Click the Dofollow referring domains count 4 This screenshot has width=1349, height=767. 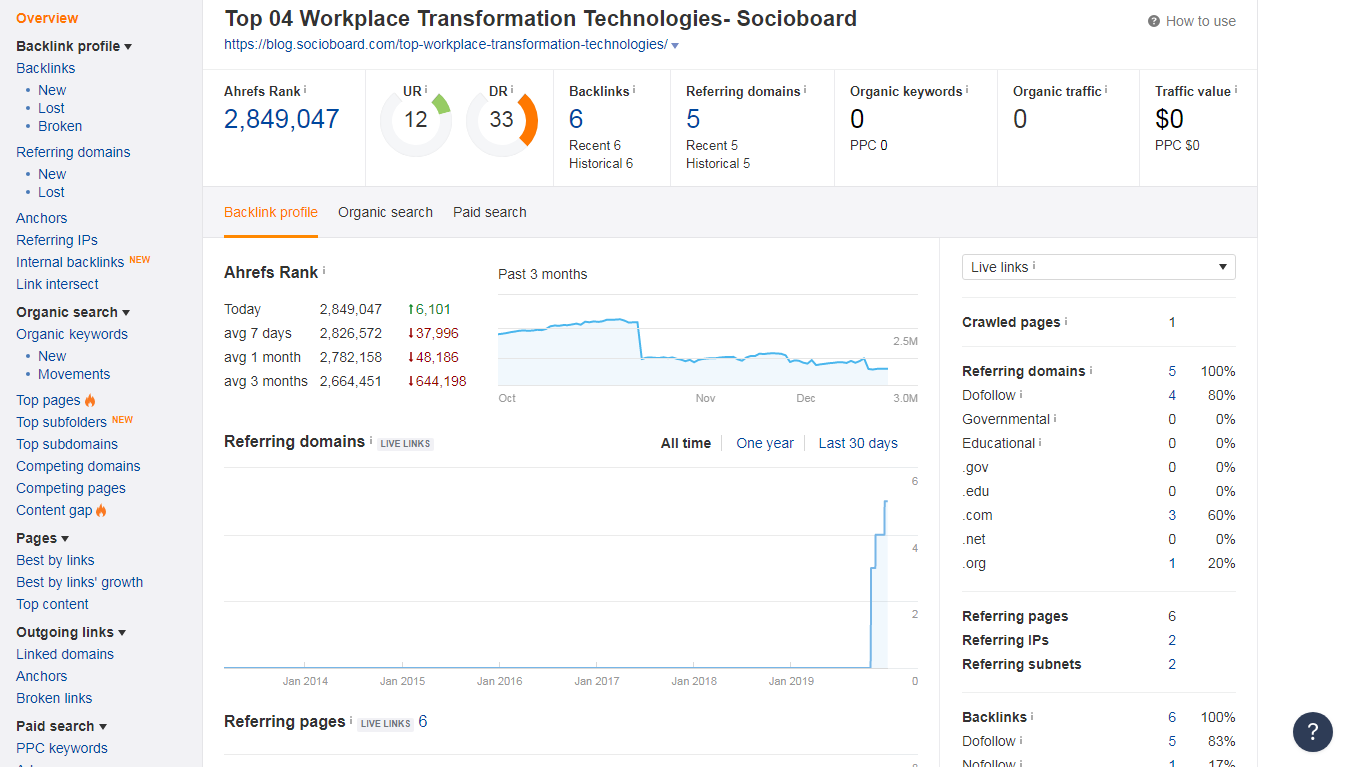1172,395
